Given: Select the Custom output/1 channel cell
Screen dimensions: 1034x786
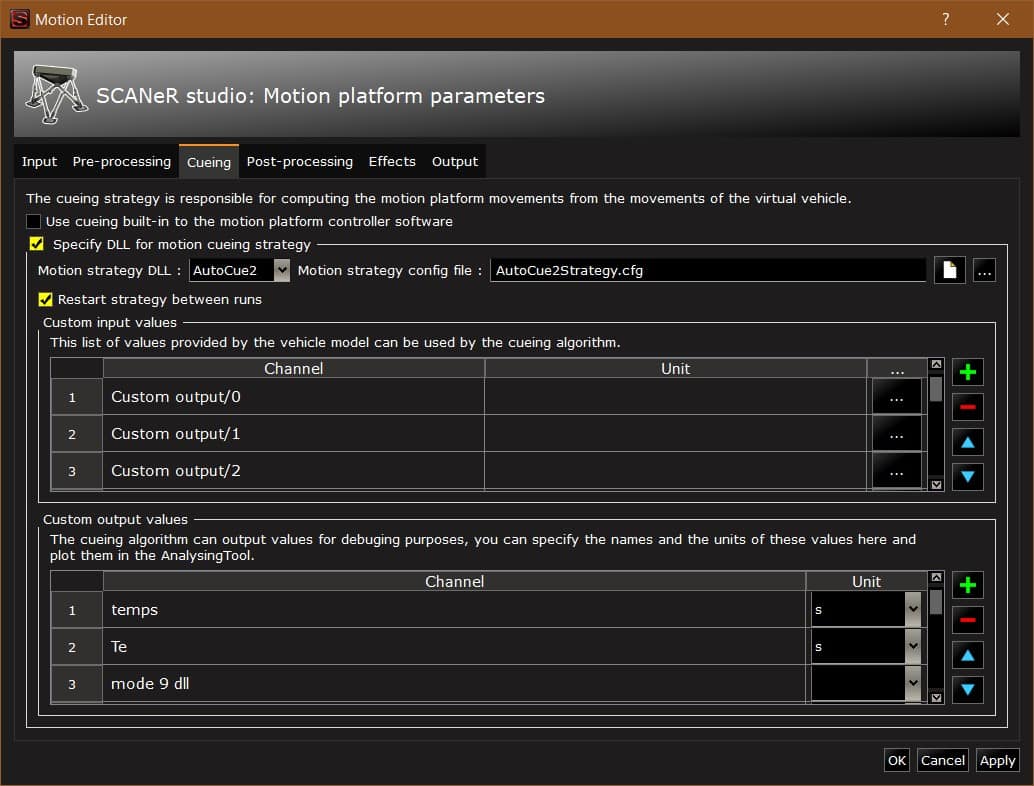Looking at the screenshot, I should 293,434.
